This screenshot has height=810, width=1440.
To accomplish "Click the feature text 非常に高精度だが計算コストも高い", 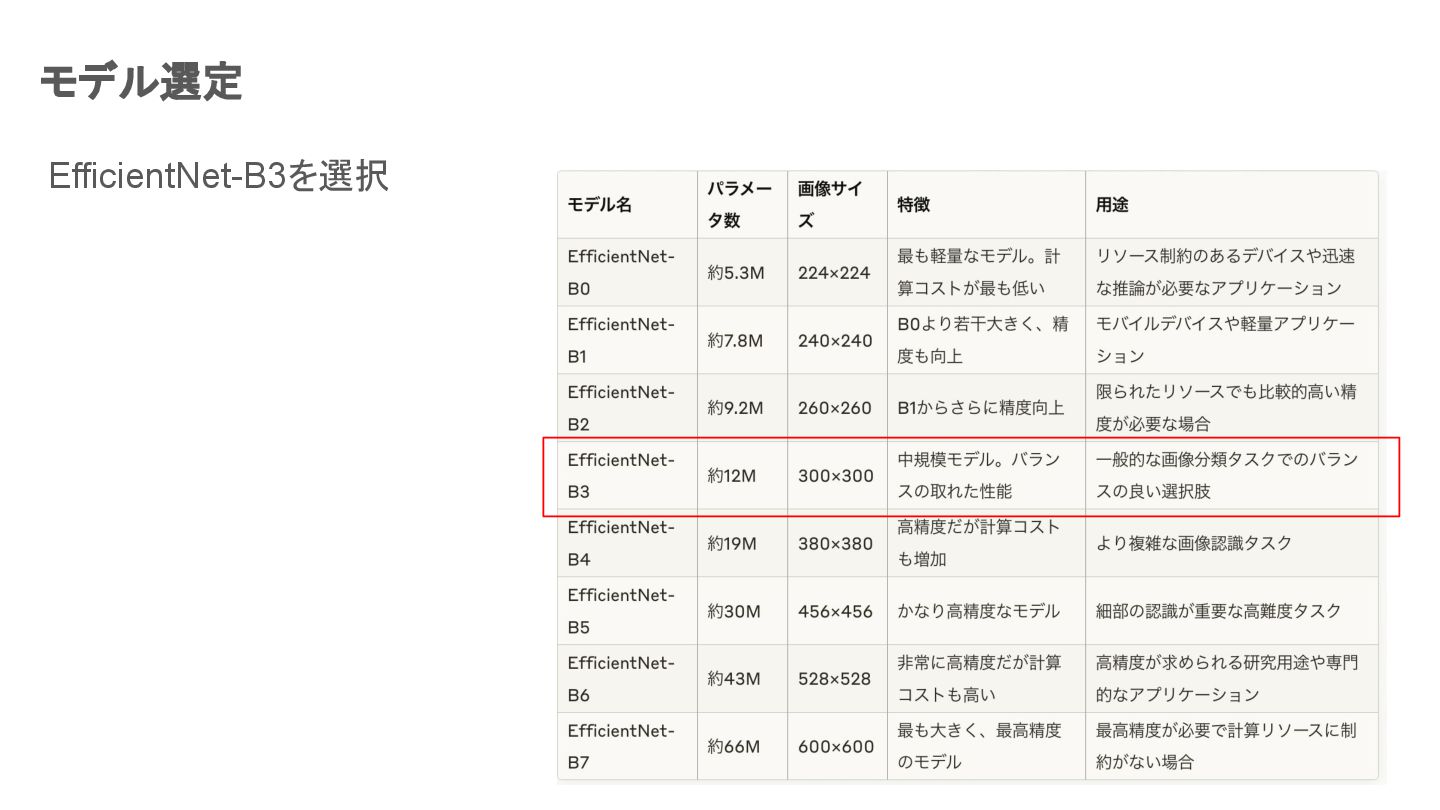I will coord(979,678).
